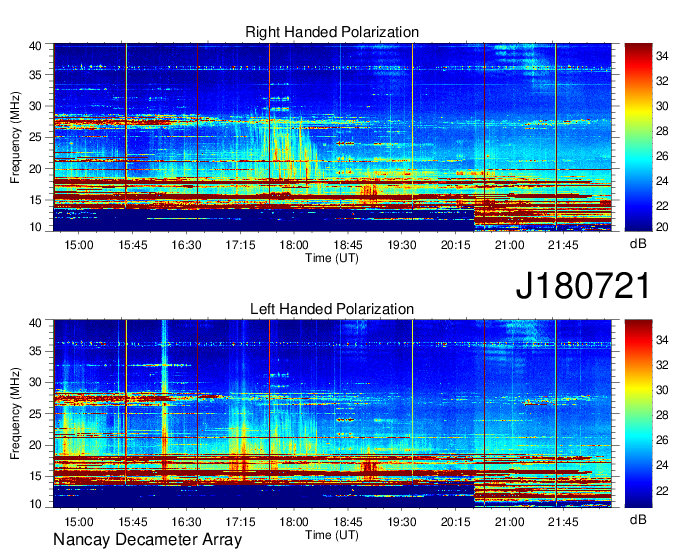Click the 15 MHz tick of Right Handed plot
The image size is (680, 552).
coord(36,200)
